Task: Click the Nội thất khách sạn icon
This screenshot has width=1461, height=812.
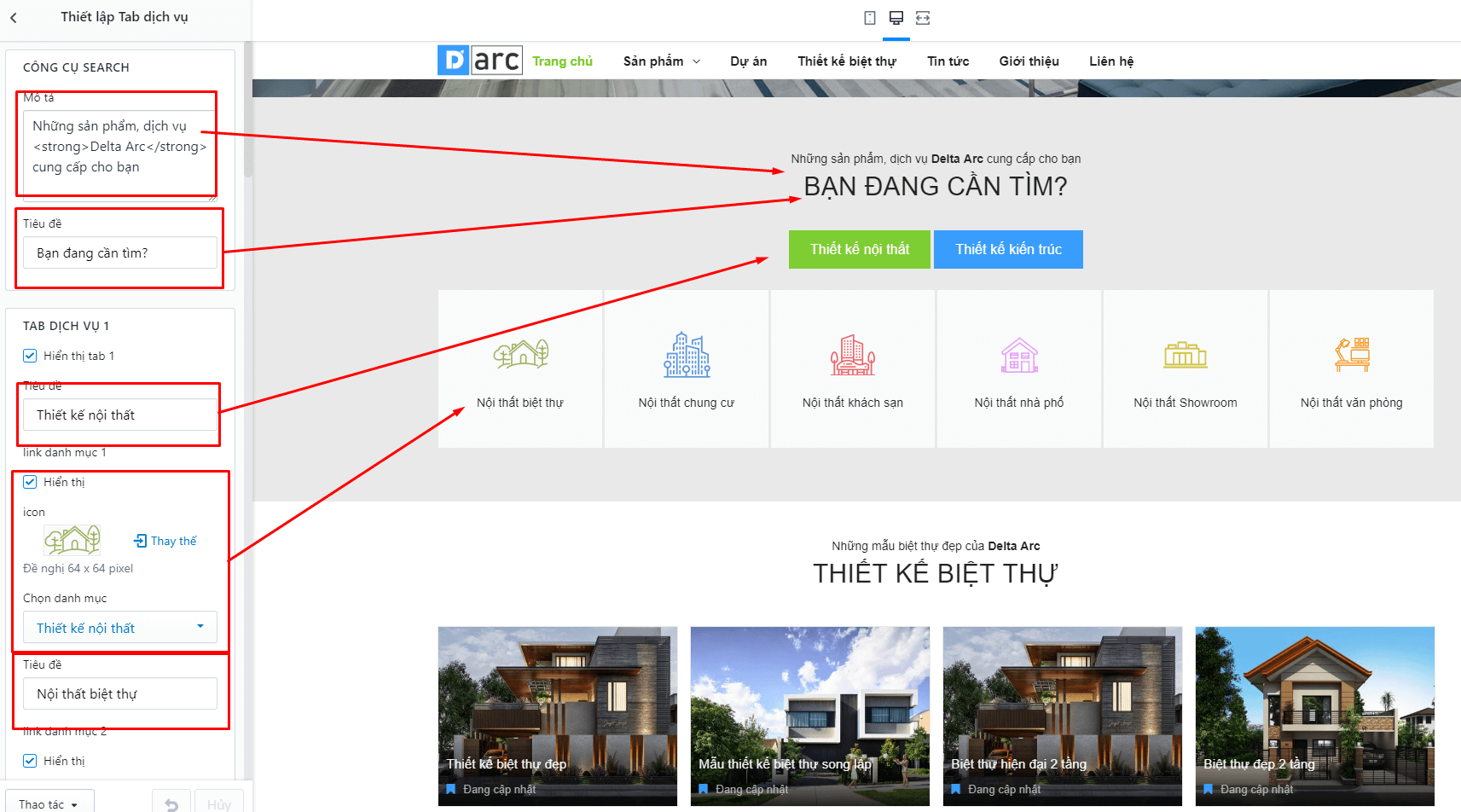Action: click(x=853, y=355)
